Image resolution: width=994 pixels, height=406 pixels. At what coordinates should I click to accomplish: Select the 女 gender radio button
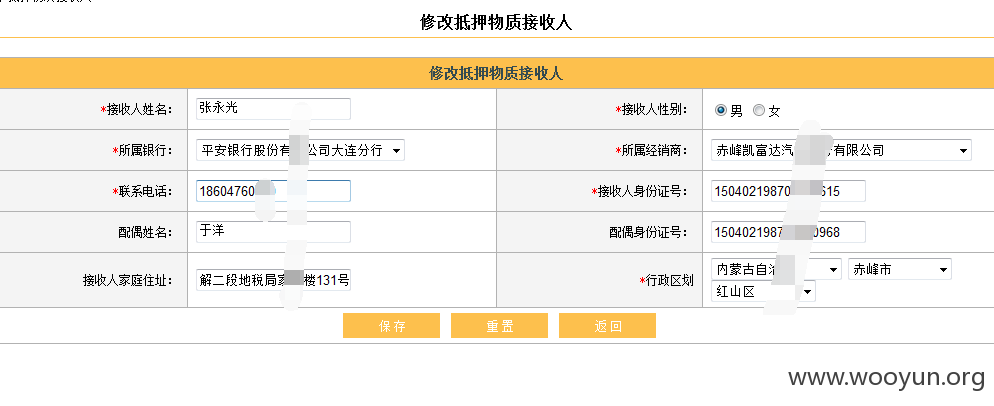pos(758,110)
